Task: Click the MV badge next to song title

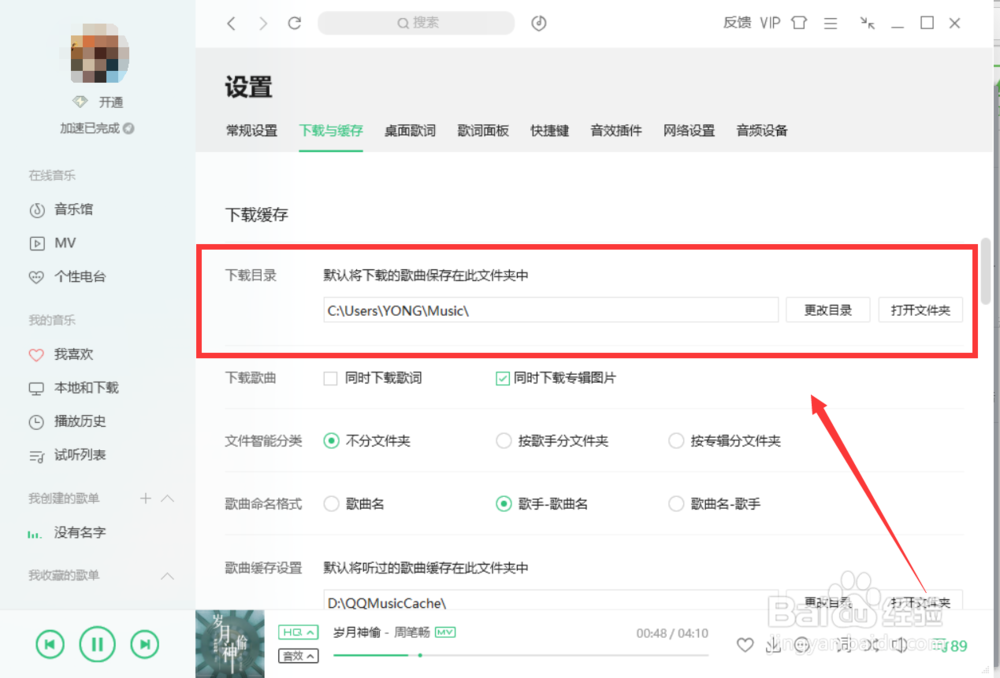Action: tap(445, 632)
